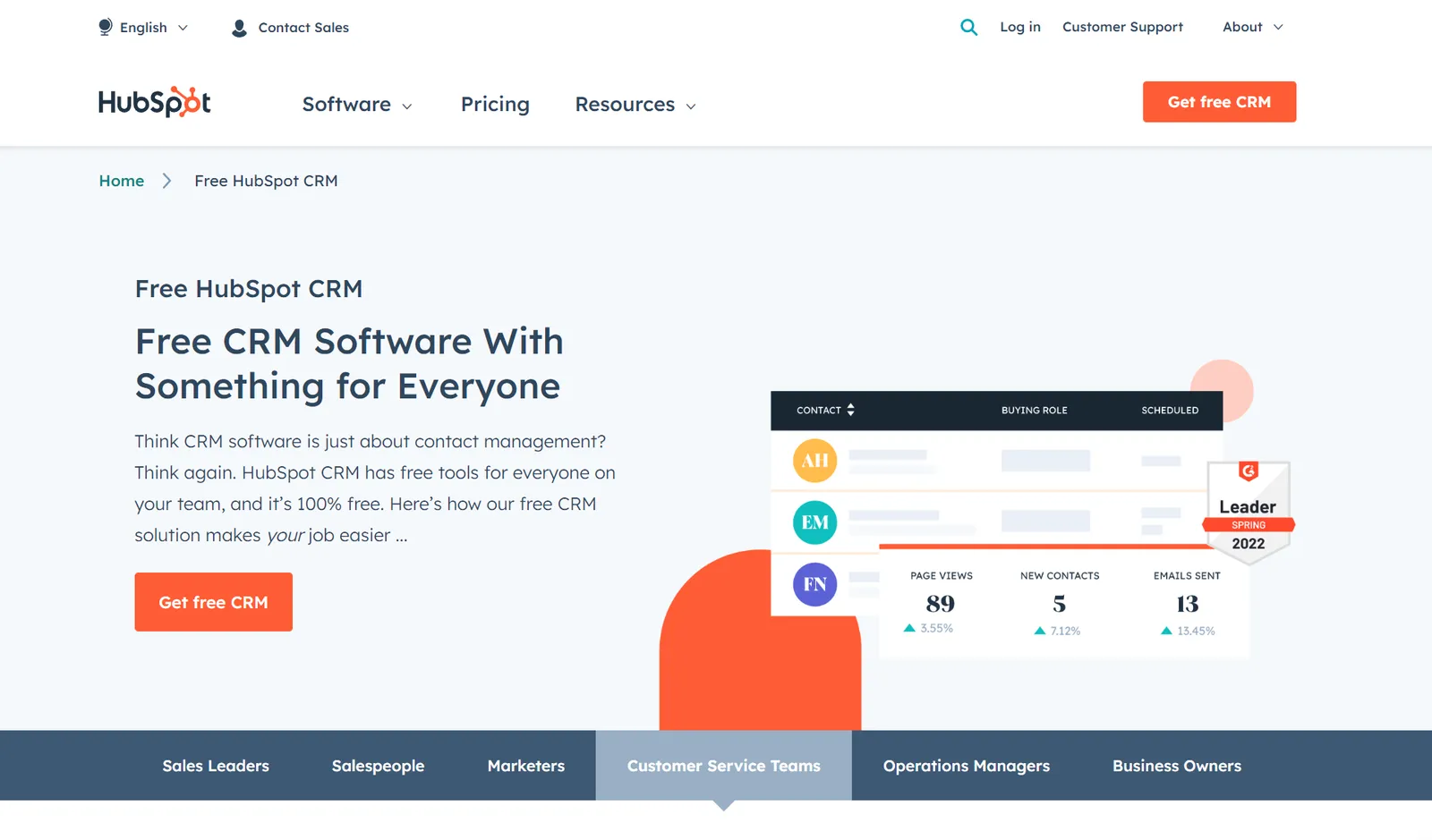
Task: Switch to the Business Owners tab
Action: tap(1177, 766)
